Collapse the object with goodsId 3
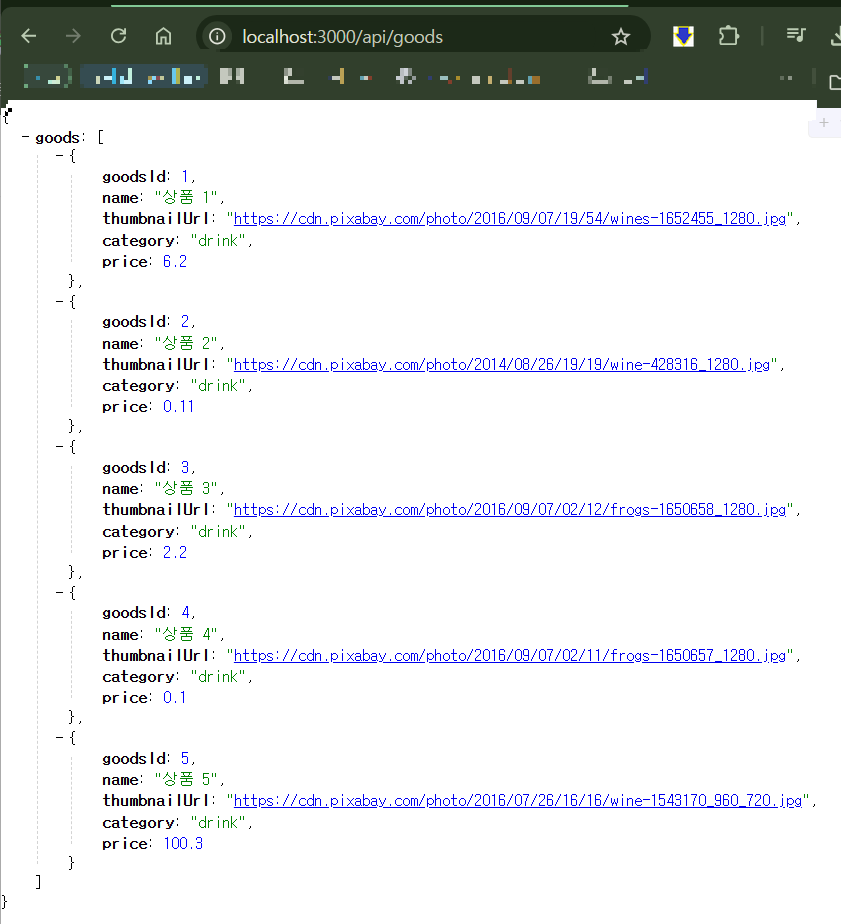Image resolution: width=841 pixels, height=924 pixels. [60, 447]
